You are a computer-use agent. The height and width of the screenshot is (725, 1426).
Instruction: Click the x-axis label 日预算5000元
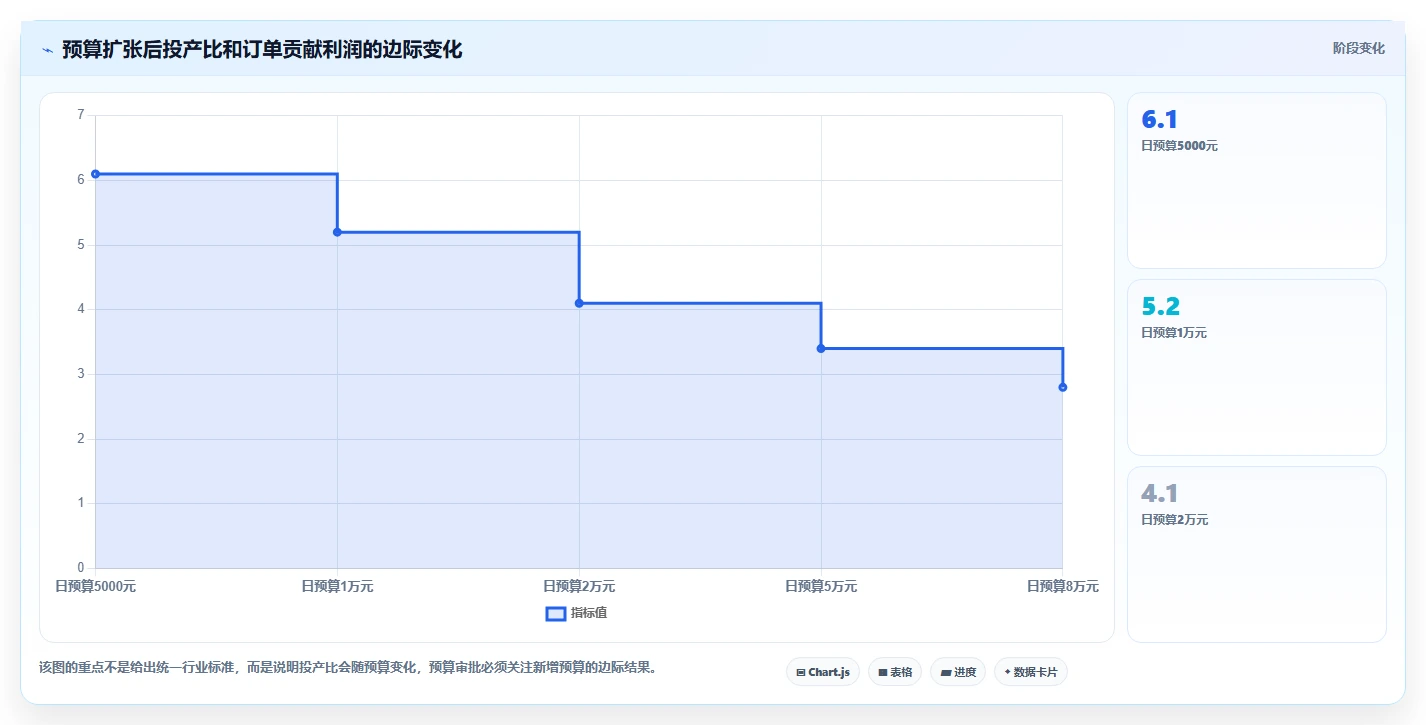95,586
